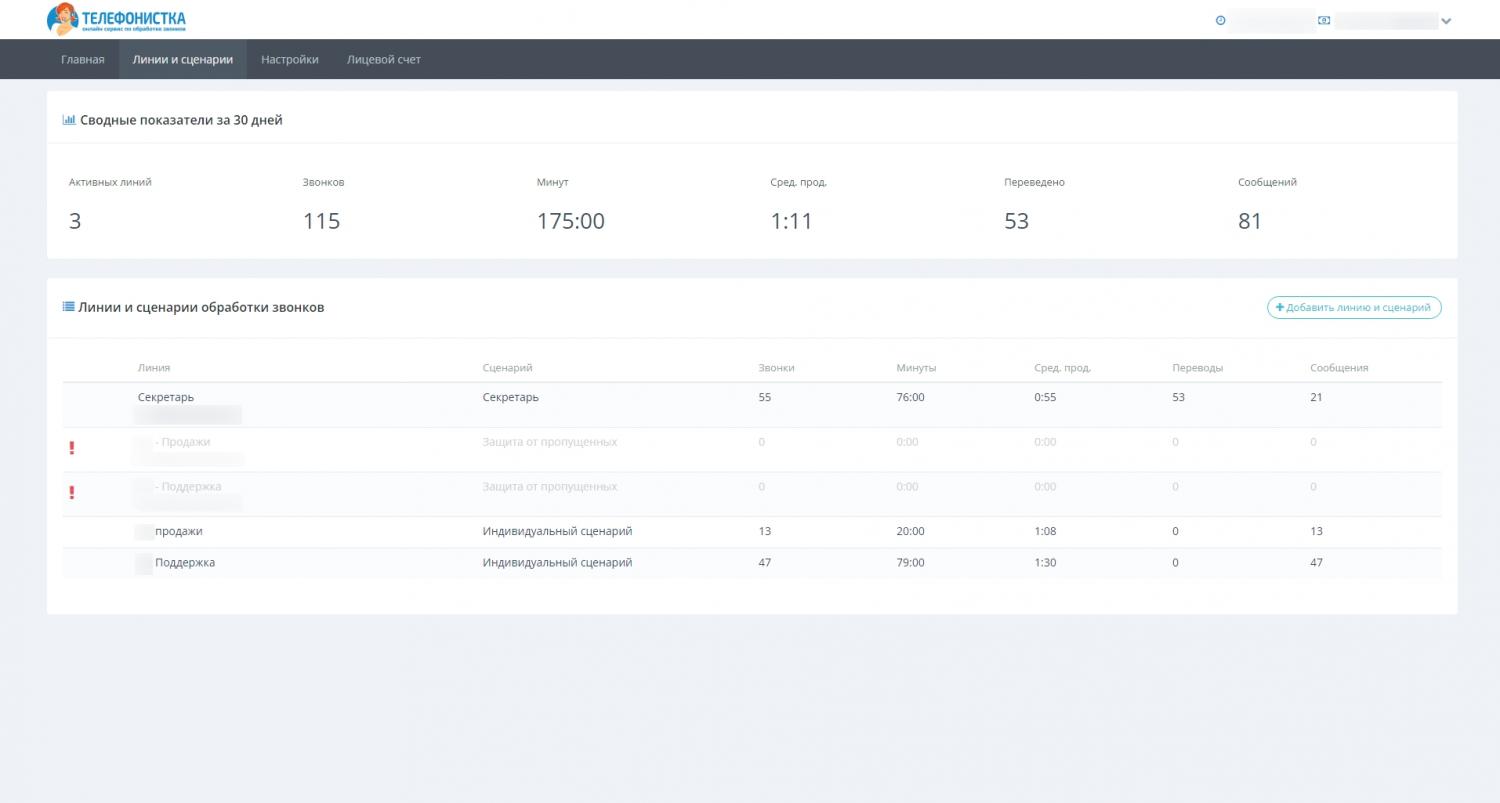Select the disabled Продажи line with warning
Viewport: 1500px width, 803px height.
tap(184, 442)
